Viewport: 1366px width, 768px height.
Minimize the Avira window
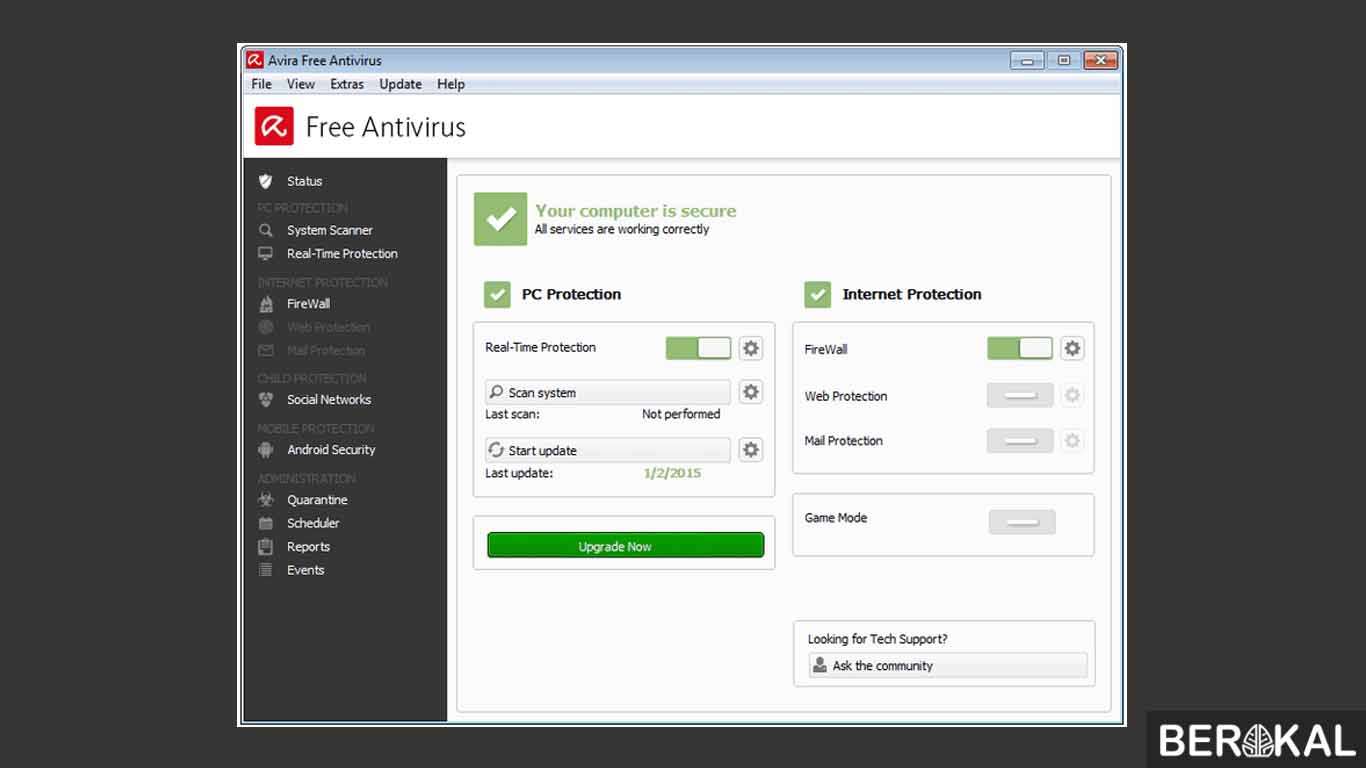[1027, 61]
